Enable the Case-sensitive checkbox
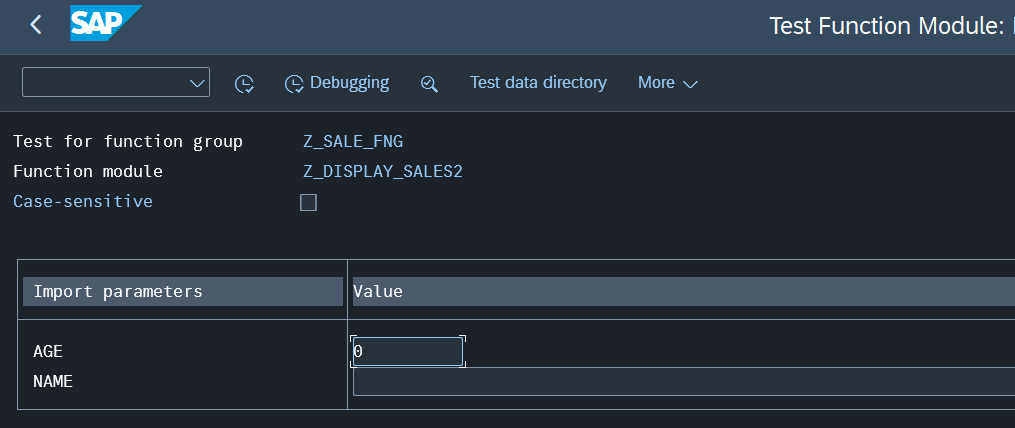 (x=309, y=203)
